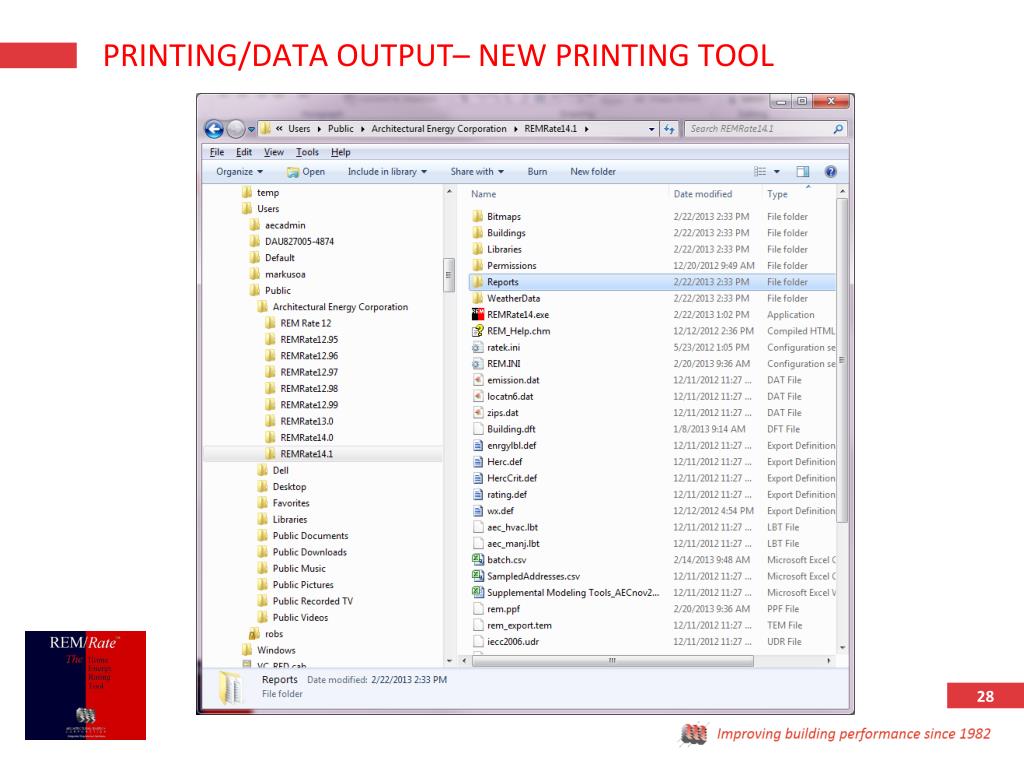The image size is (1024, 768).
Task: Select REMRate14.0 in the tree
Action: (300, 438)
